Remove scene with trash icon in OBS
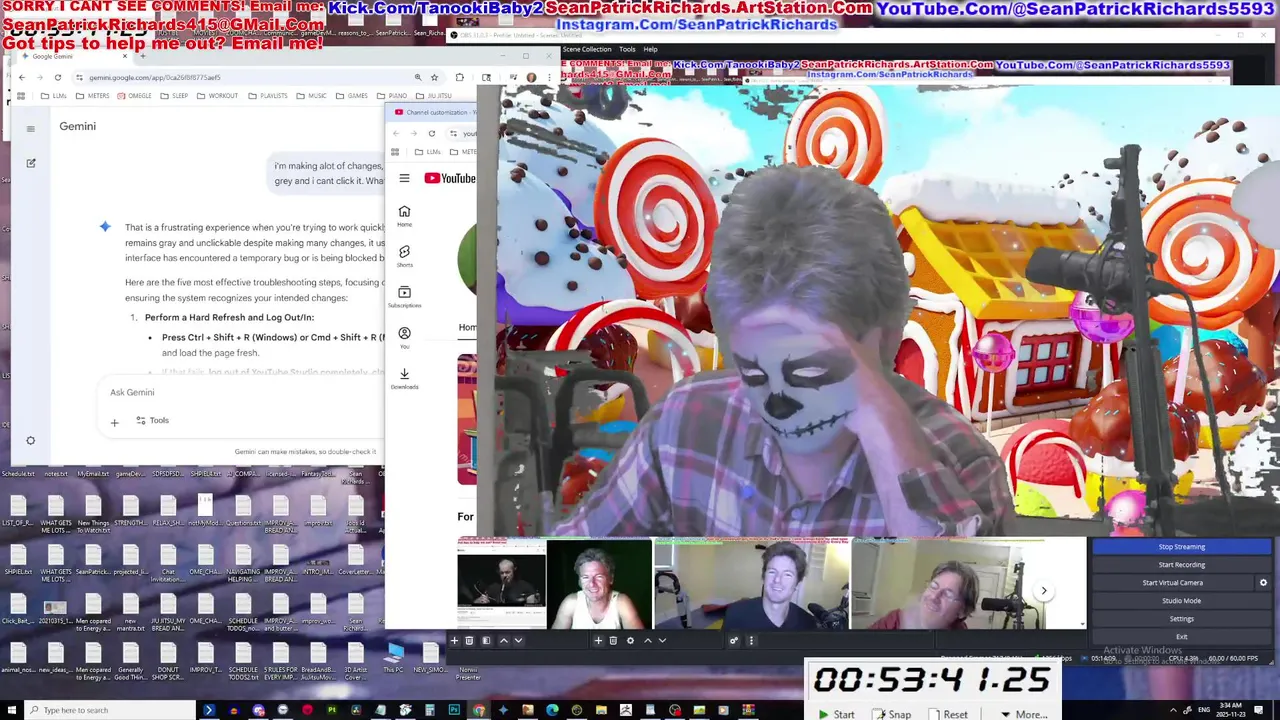Viewport: 1280px width, 720px height. tap(469, 640)
